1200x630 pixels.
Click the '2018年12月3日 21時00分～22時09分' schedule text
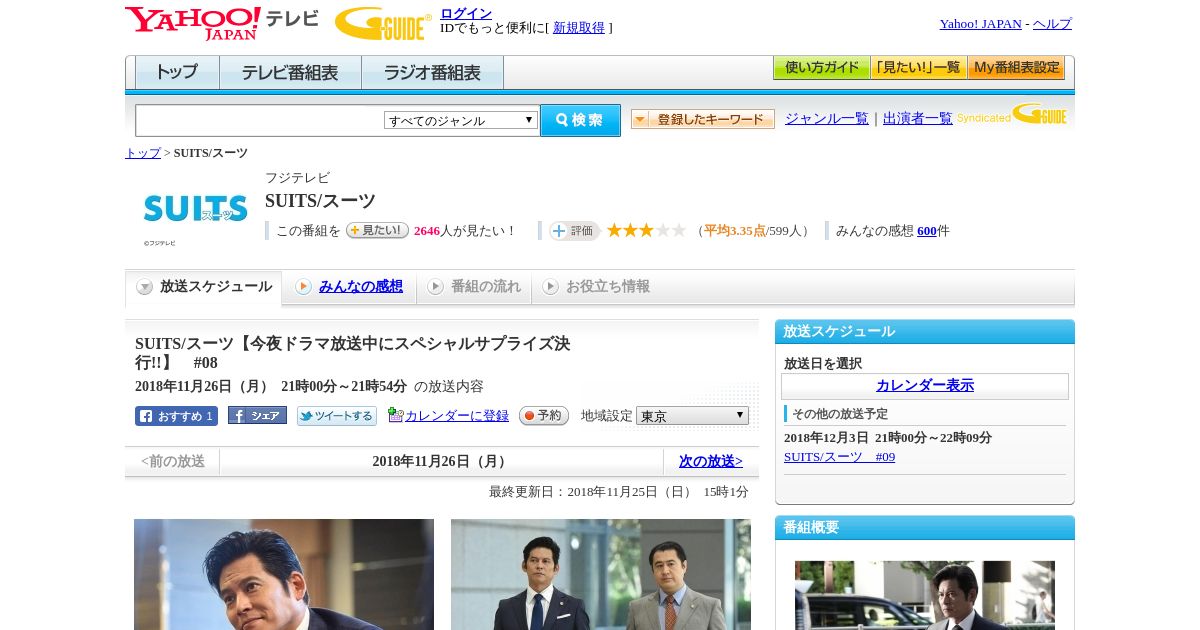pyautogui.click(x=888, y=437)
